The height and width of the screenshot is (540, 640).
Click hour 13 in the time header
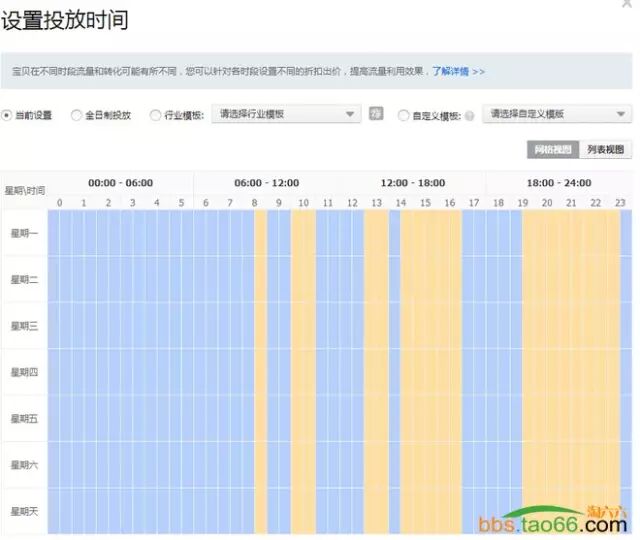click(376, 203)
